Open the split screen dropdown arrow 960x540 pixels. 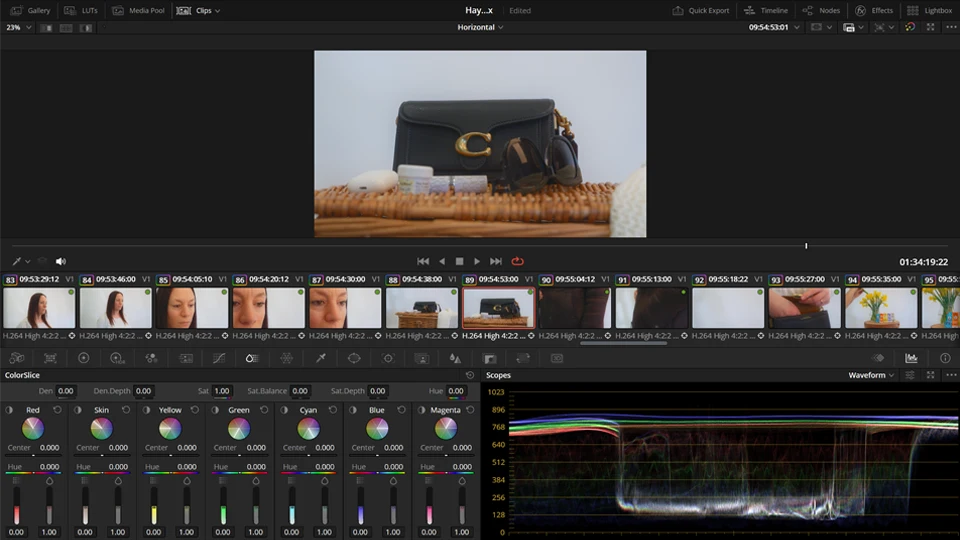861,28
